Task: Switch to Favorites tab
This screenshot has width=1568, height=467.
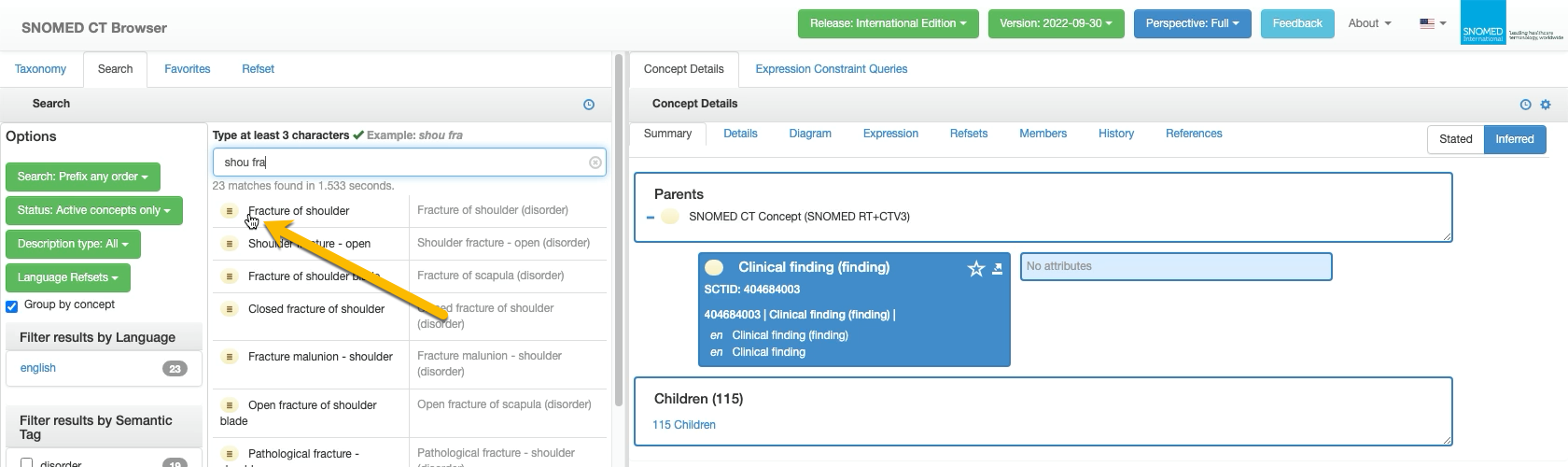Action: (x=187, y=69)
